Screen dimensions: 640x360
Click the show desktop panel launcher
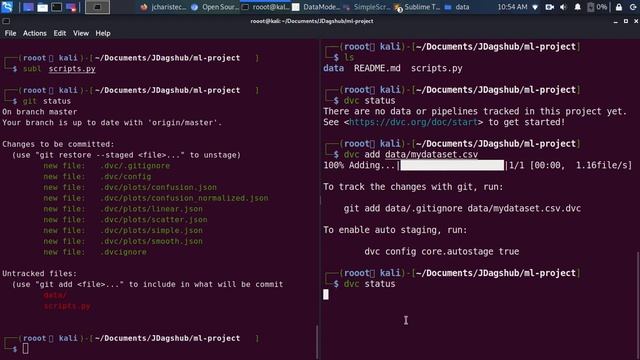(28, 7)
